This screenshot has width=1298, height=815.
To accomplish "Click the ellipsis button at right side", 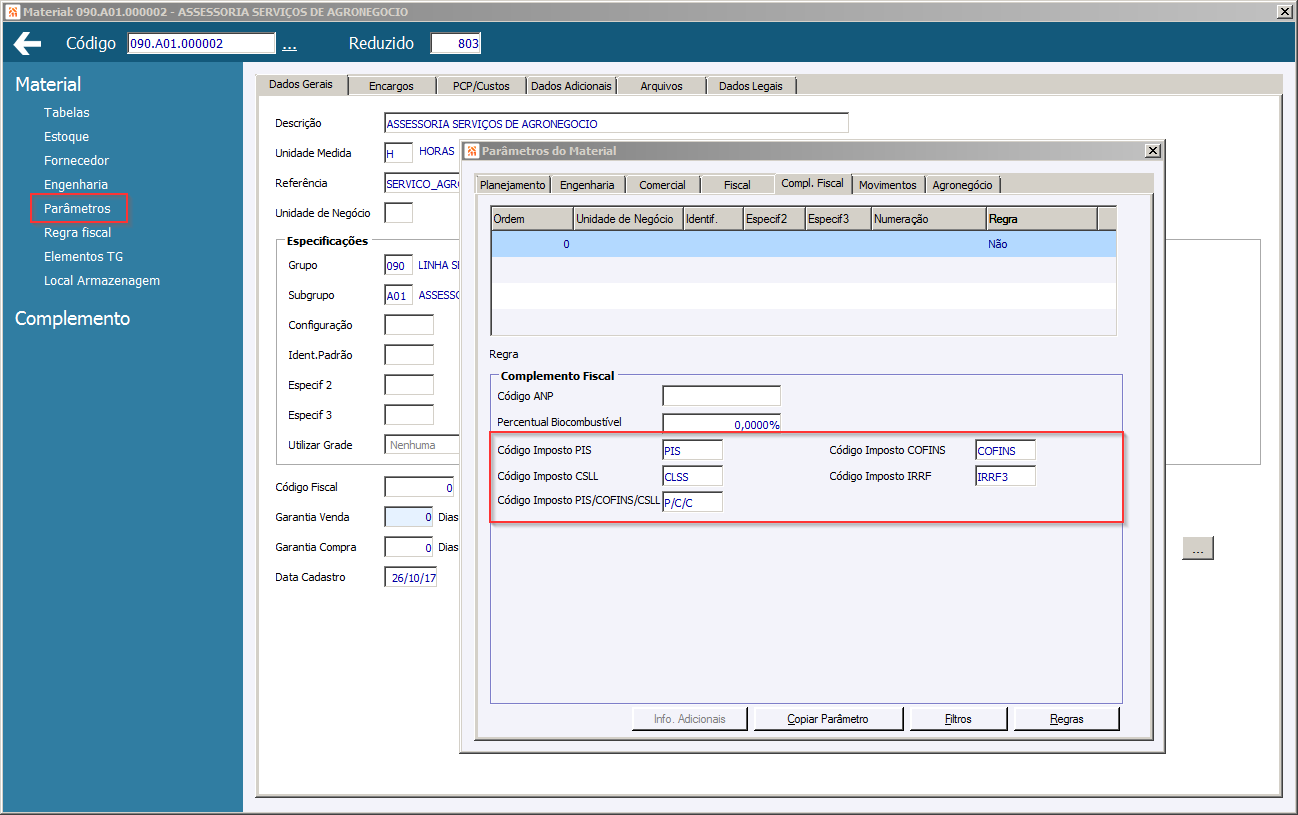I will tap(1197, 548).
